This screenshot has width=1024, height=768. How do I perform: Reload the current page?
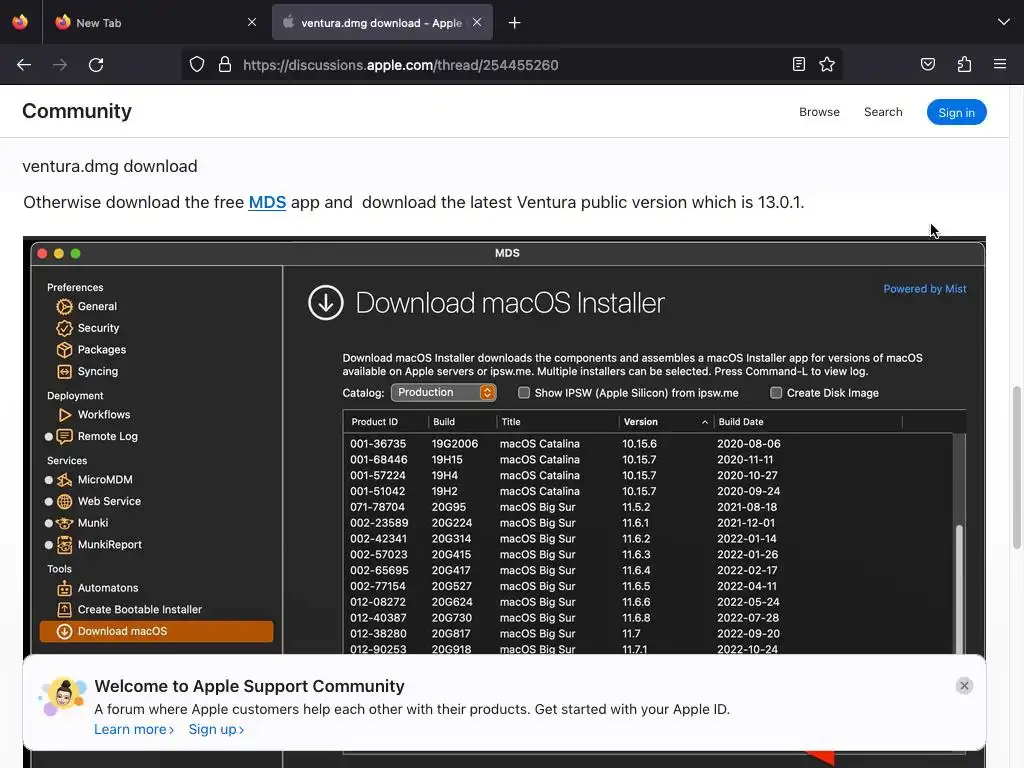(96, 65)
